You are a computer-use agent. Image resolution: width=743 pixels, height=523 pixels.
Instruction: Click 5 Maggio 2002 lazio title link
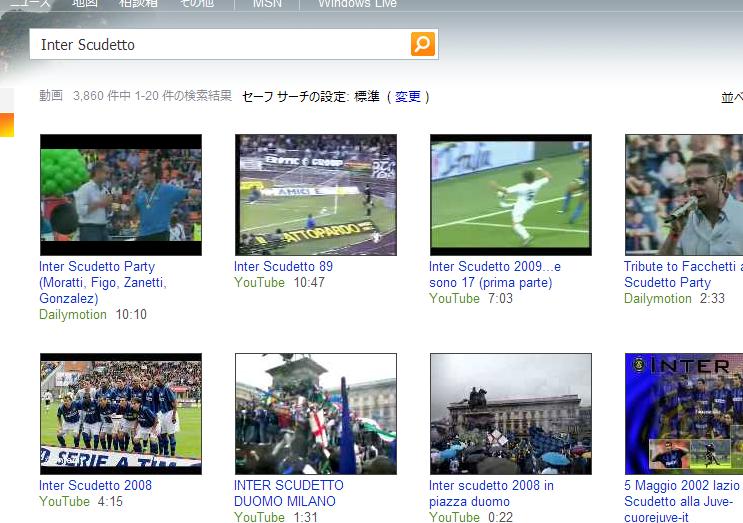point(682,501)
